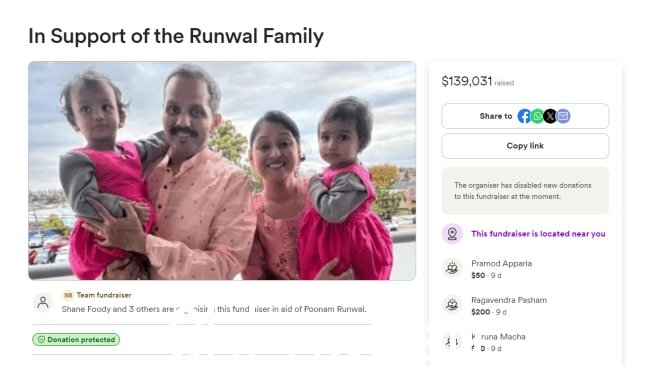The height and width of the screenshot is (366, 649).
Task: Share fundraiser via Facebook icon
Action: click(524, 116)
